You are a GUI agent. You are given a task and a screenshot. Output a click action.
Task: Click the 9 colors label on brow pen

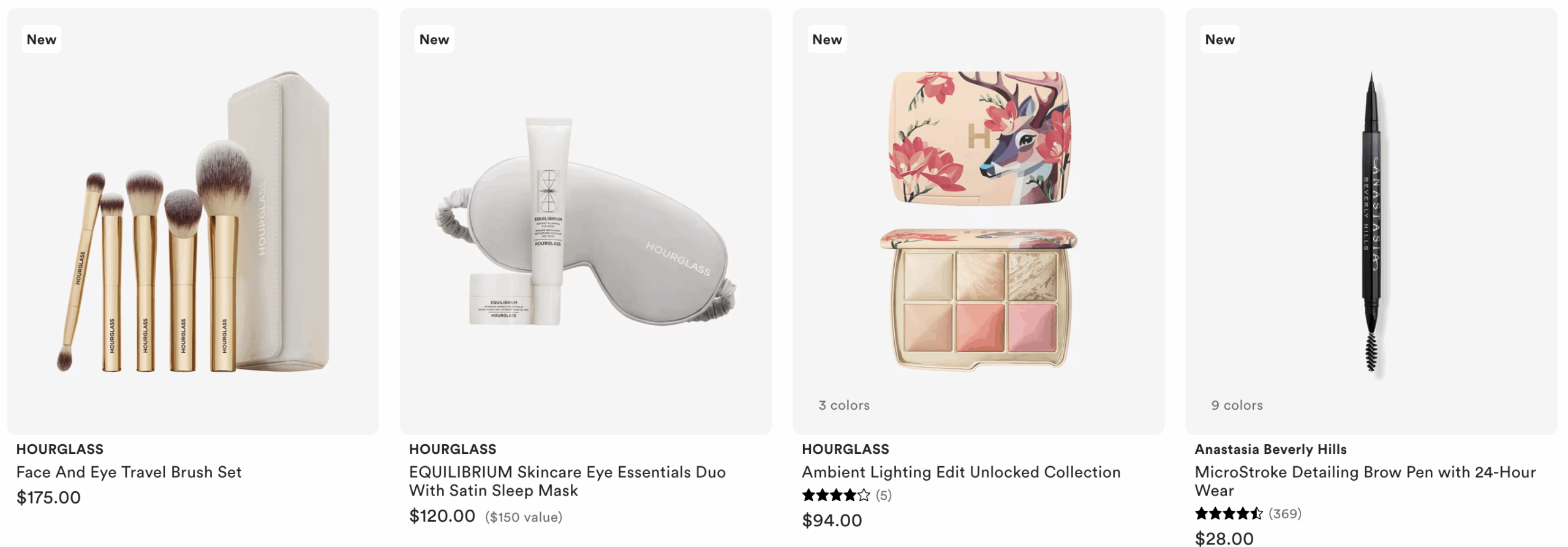tap(1237, 405)
